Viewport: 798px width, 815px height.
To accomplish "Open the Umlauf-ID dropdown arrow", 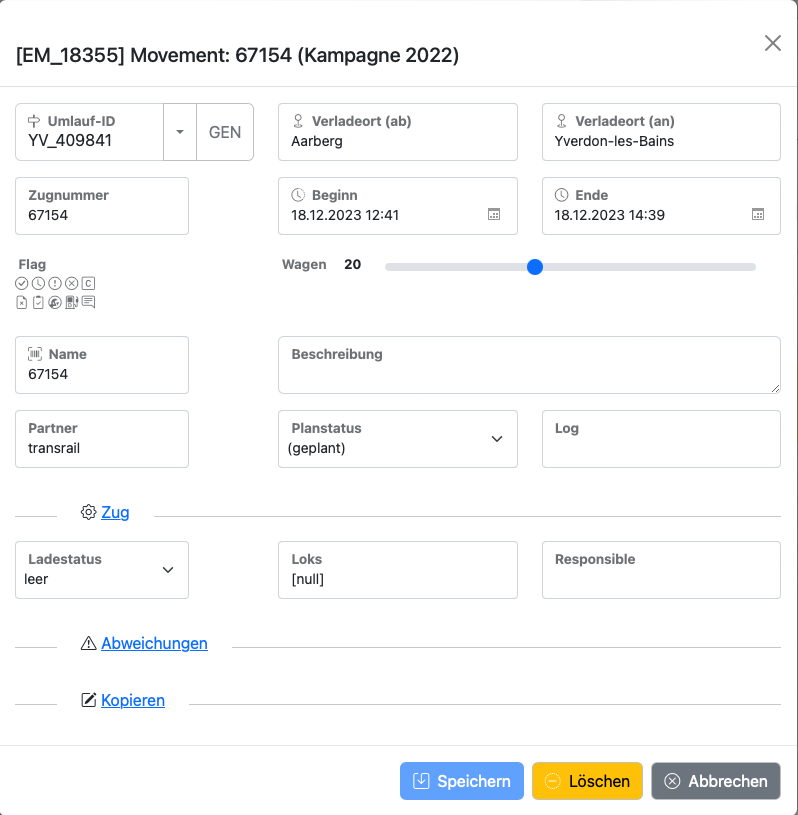I will [180, 132].
